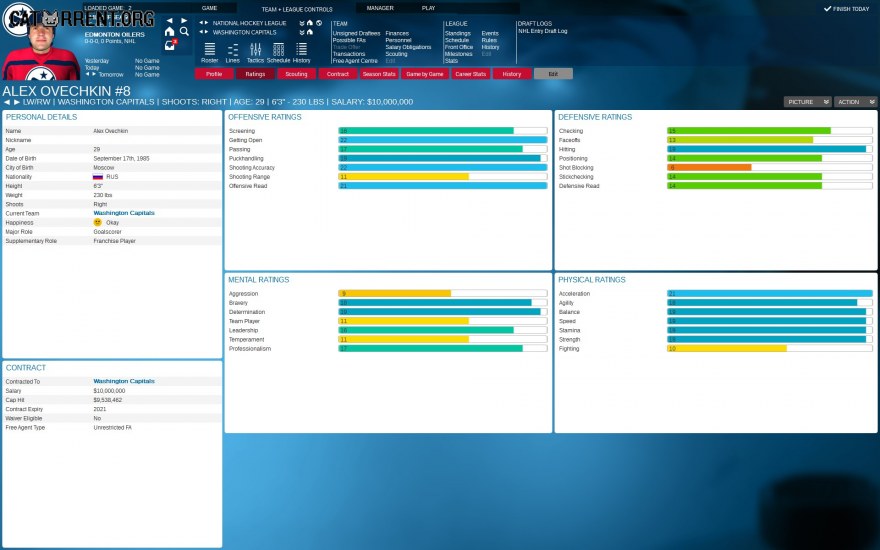The image size is (880, 550).
Task: Open league Rules link
Action: point(489,40)
